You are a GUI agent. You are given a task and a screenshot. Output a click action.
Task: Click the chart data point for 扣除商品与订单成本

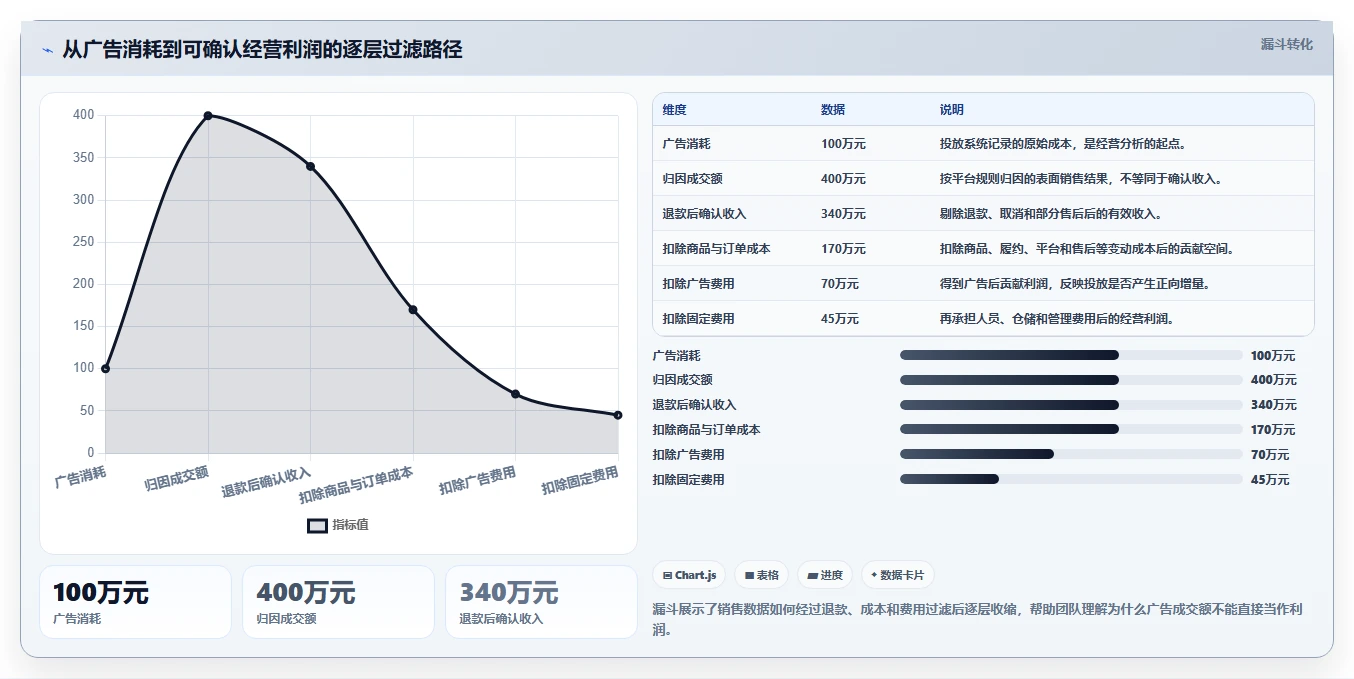413,310
